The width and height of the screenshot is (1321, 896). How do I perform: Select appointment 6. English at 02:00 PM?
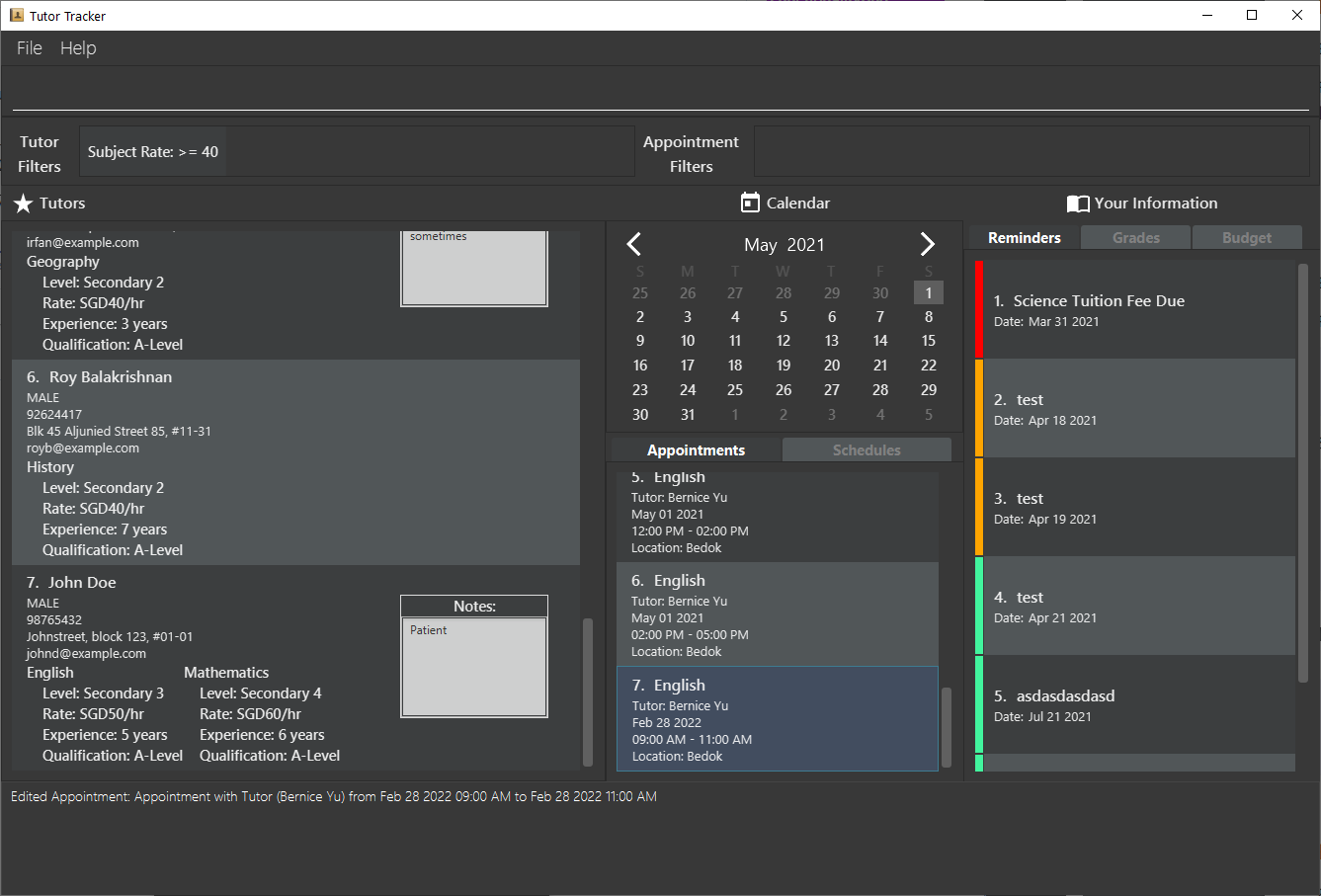point(778,614)
